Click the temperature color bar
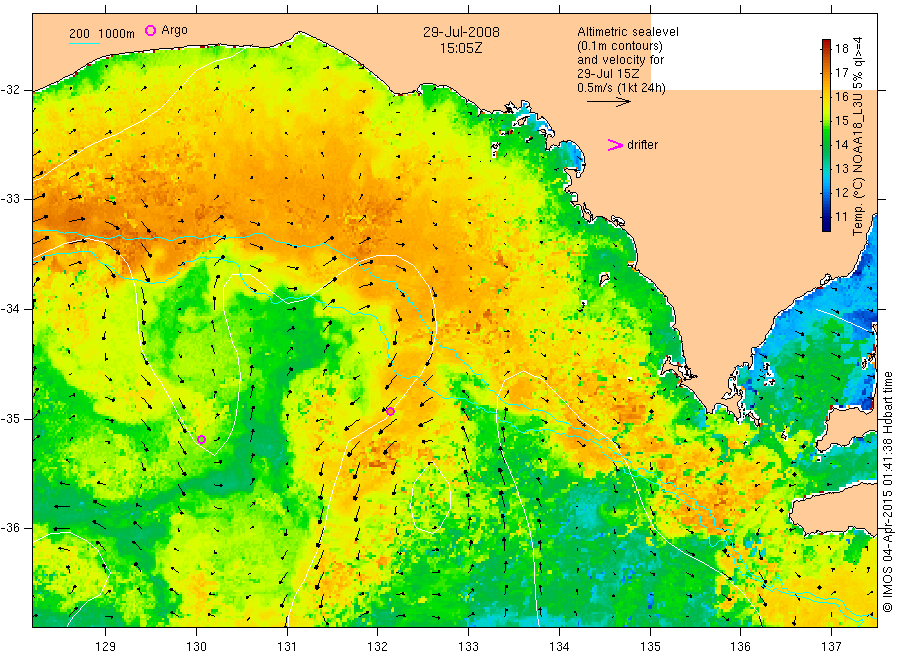The width and height of the screenshot is (900, 660). [x=826, y=135]
